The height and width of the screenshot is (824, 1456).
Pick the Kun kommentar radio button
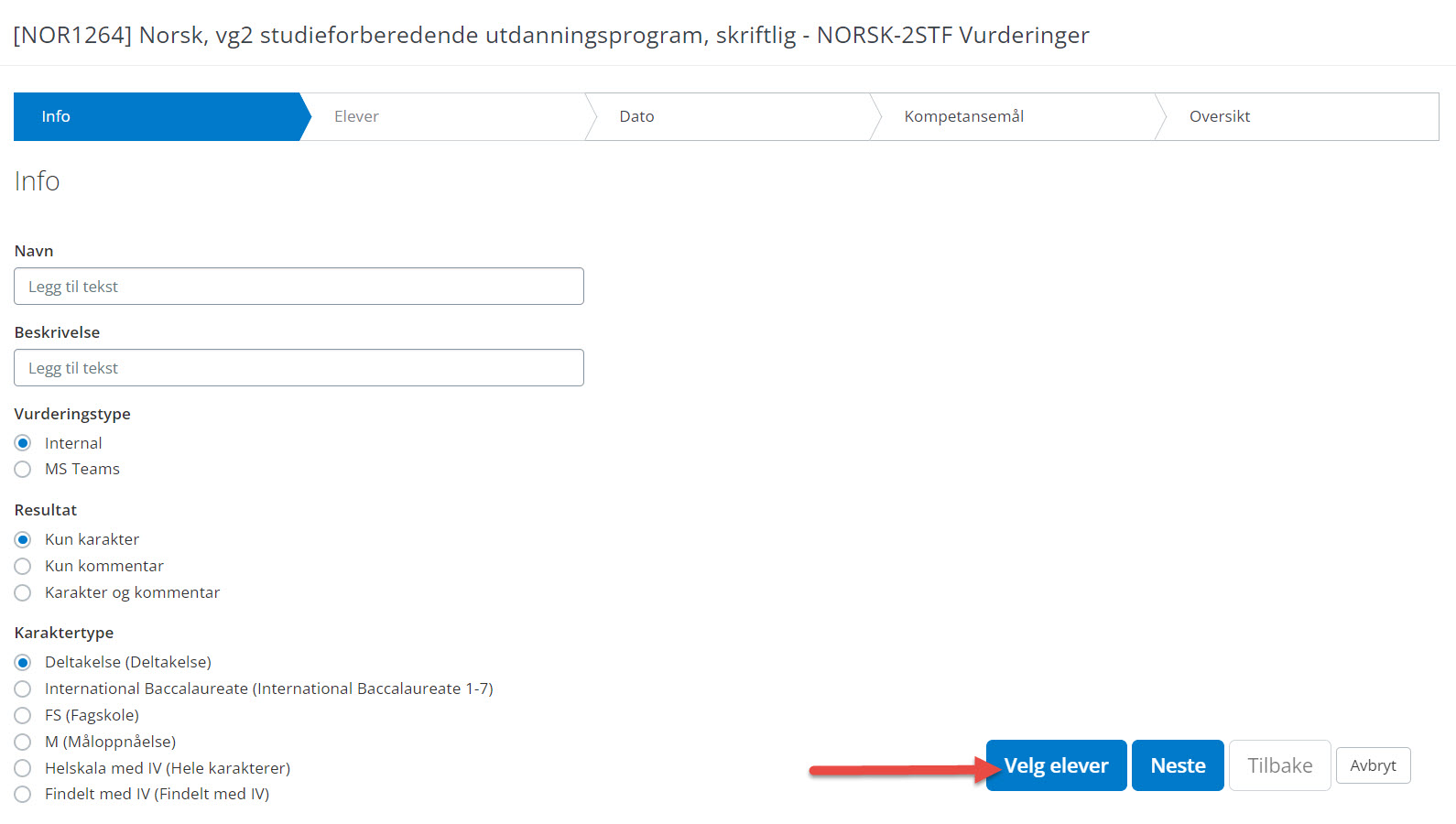(23, 567)
